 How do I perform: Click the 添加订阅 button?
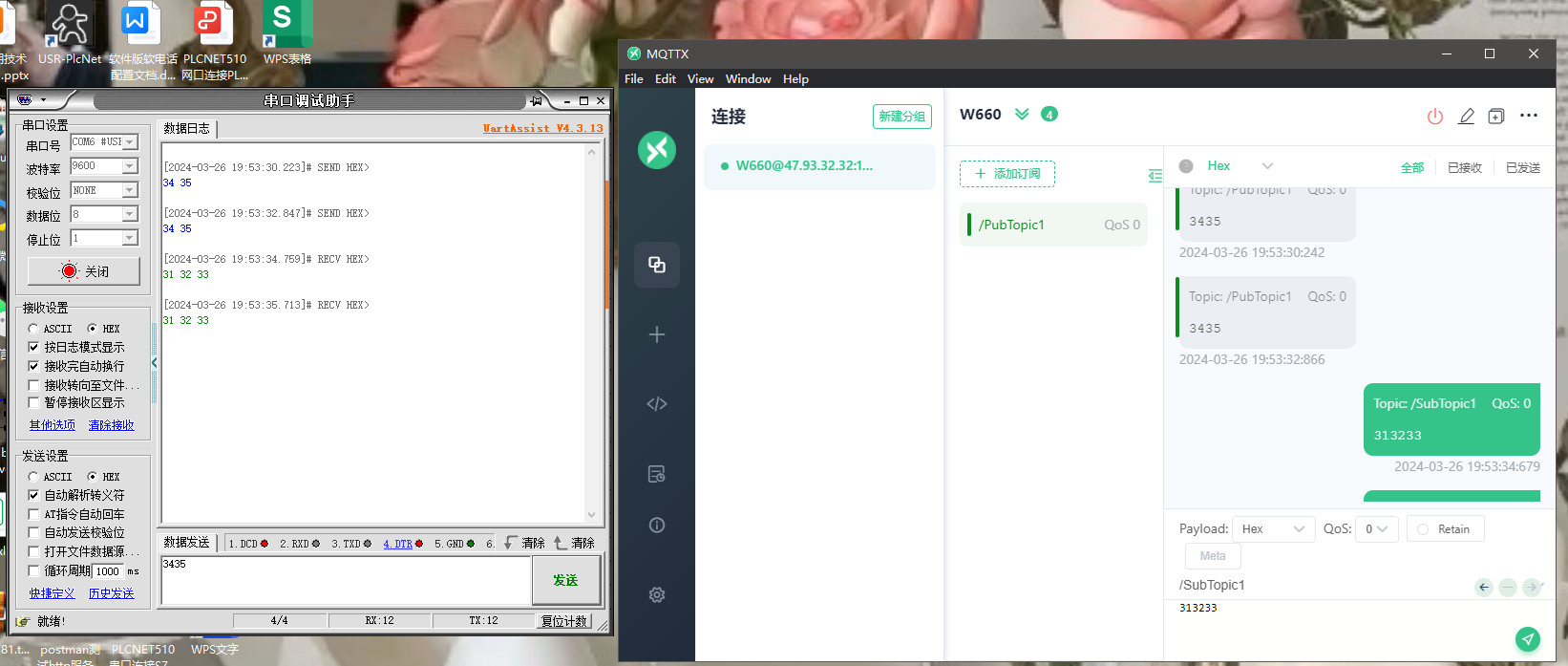1007,174
